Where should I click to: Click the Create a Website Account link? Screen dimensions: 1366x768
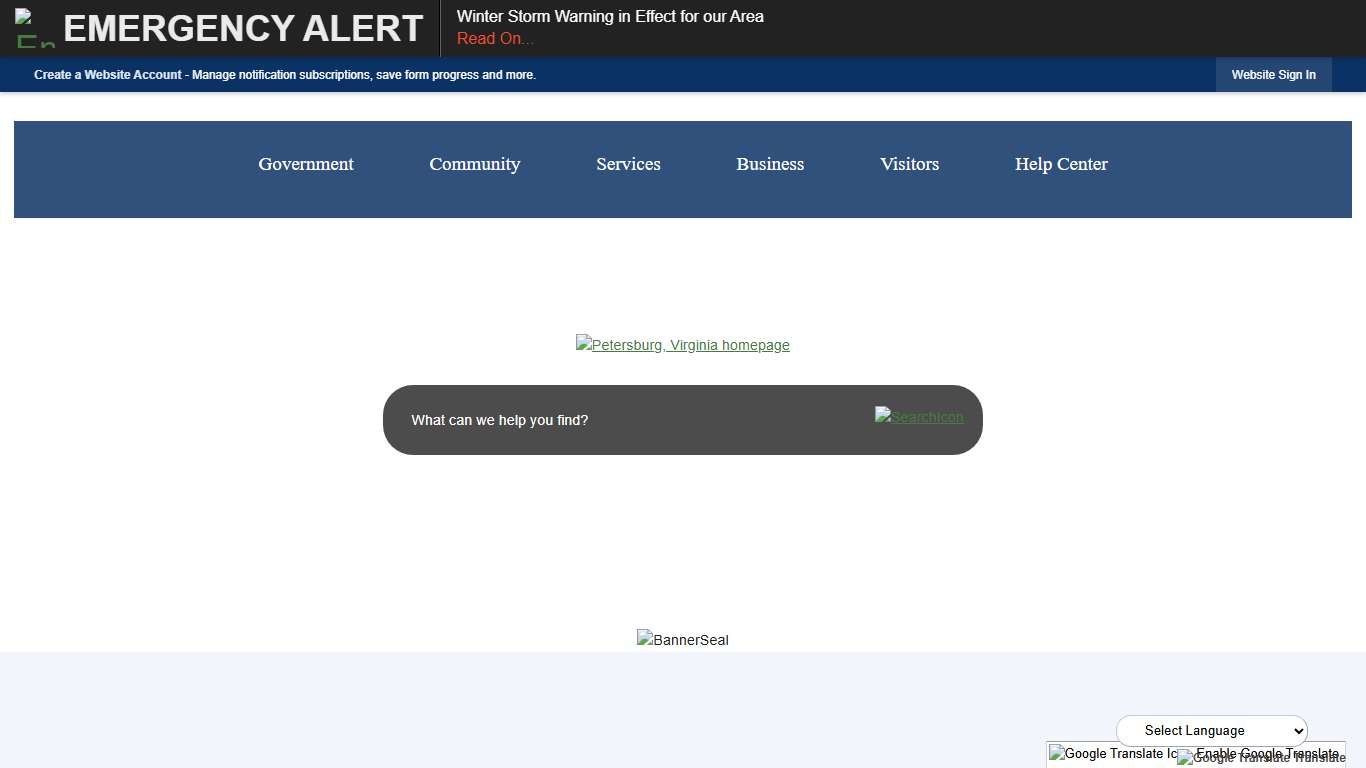(108, 75)
